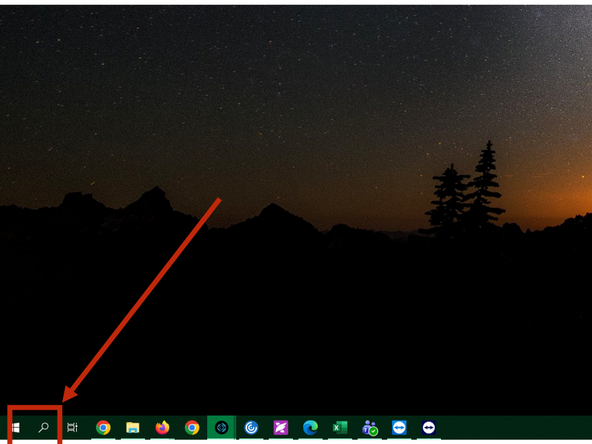Open the dark navy TeamViewer icon
The image size is (592, 444).
[x=429, y=428]
